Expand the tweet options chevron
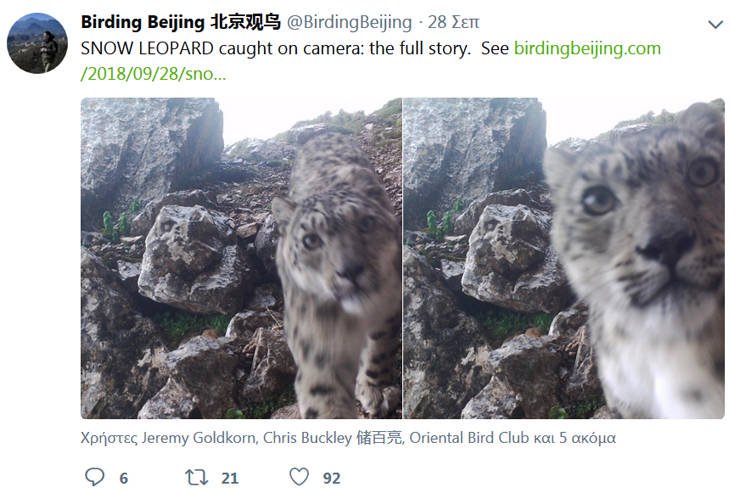This screenshot has height=493, width=735. click(x=715, y=24)
